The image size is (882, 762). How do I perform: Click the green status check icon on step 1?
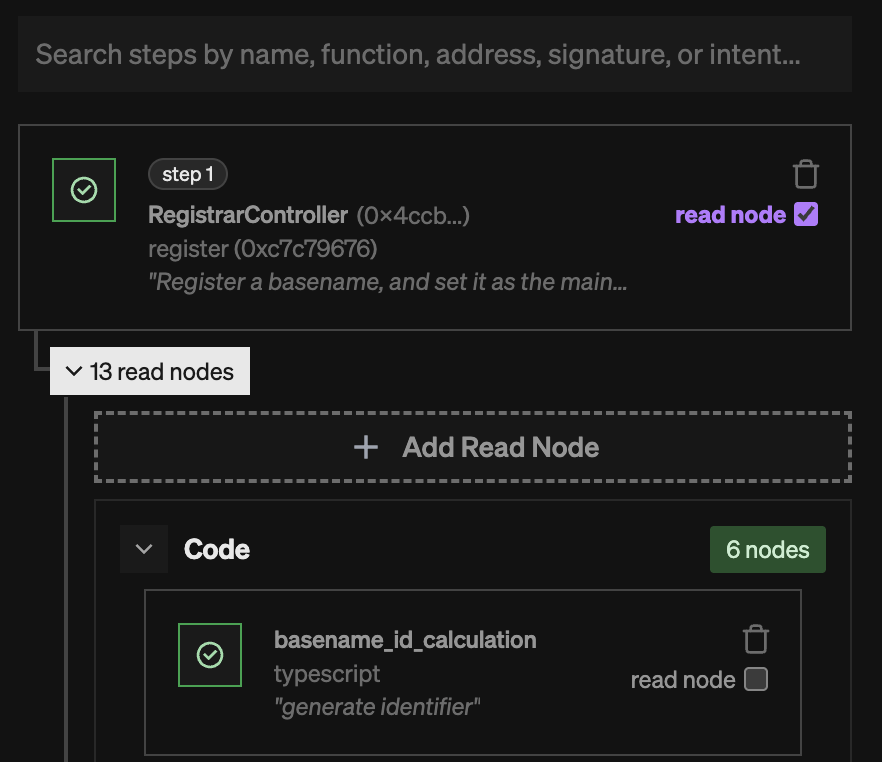point(83,189)
